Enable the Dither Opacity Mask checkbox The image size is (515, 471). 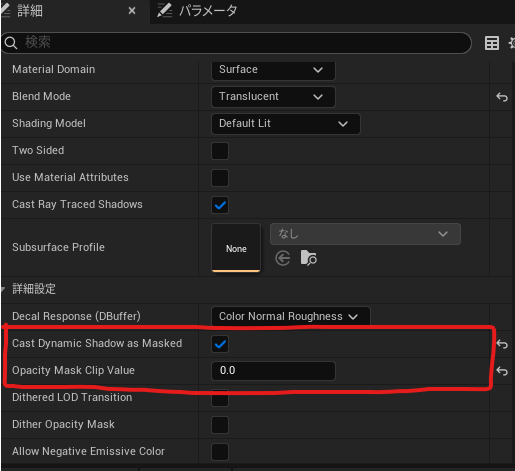pos(220,425)
